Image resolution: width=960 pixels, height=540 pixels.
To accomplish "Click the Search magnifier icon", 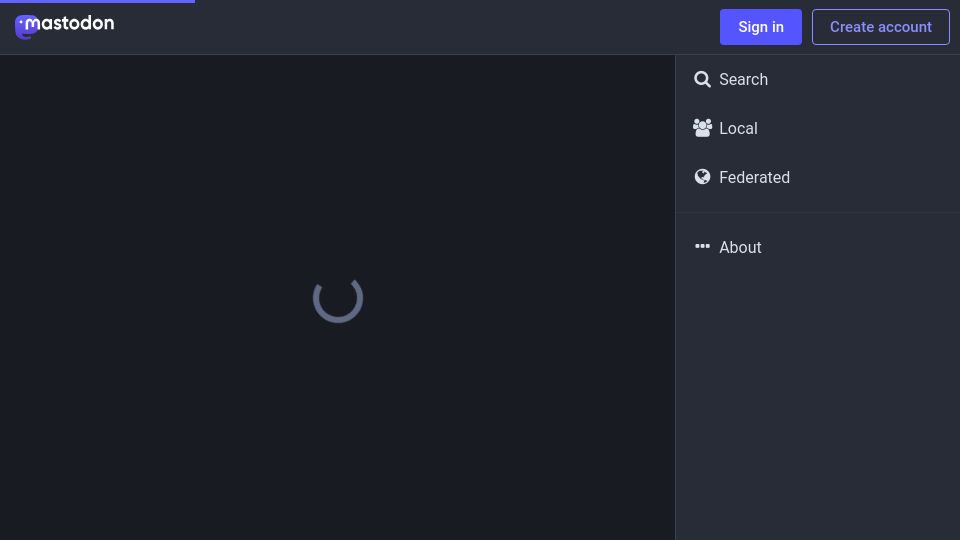I will click(702, 79).
